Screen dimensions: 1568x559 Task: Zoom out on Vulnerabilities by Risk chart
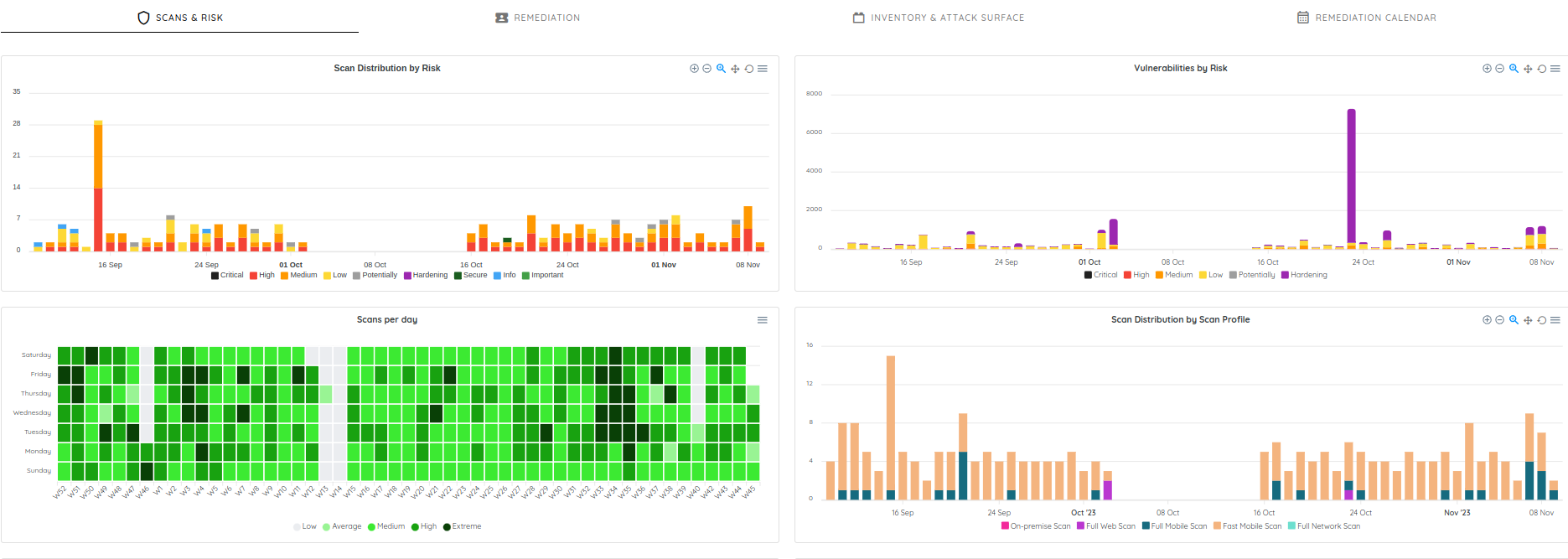(1499, 69)
